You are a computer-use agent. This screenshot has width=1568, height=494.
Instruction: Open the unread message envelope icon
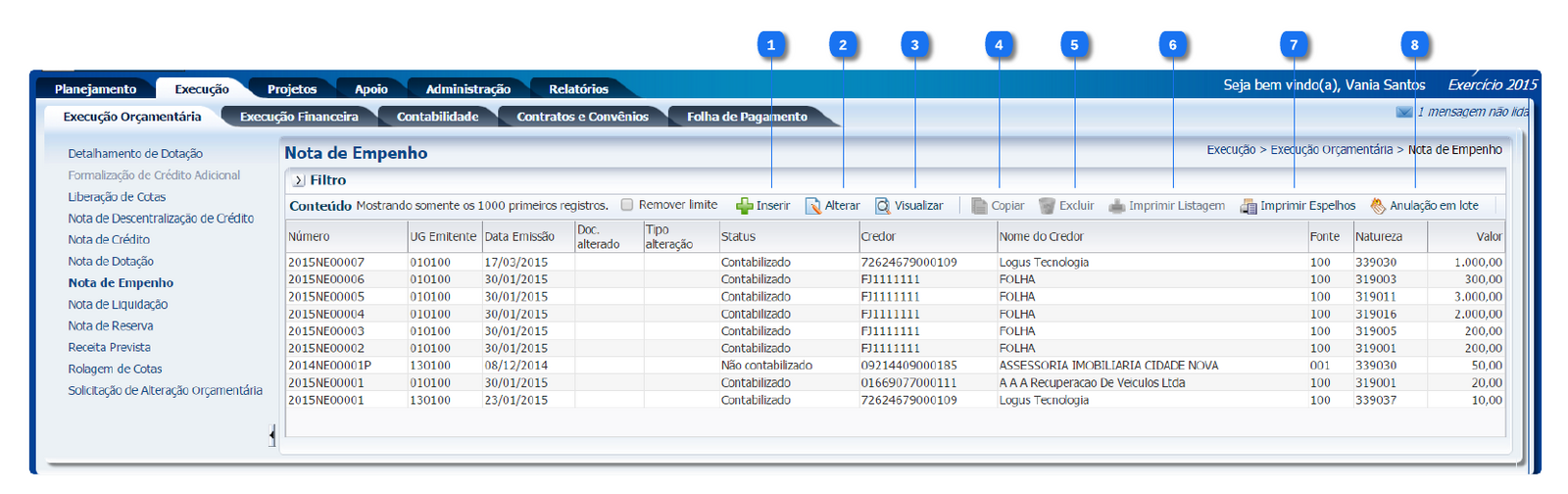(1403, 112)
